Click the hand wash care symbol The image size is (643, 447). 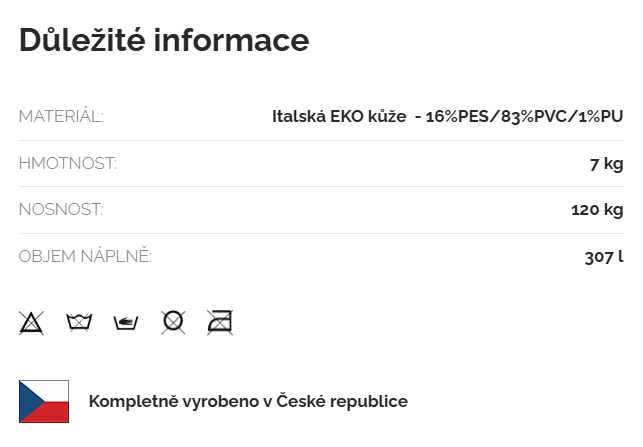pos(126,321)
